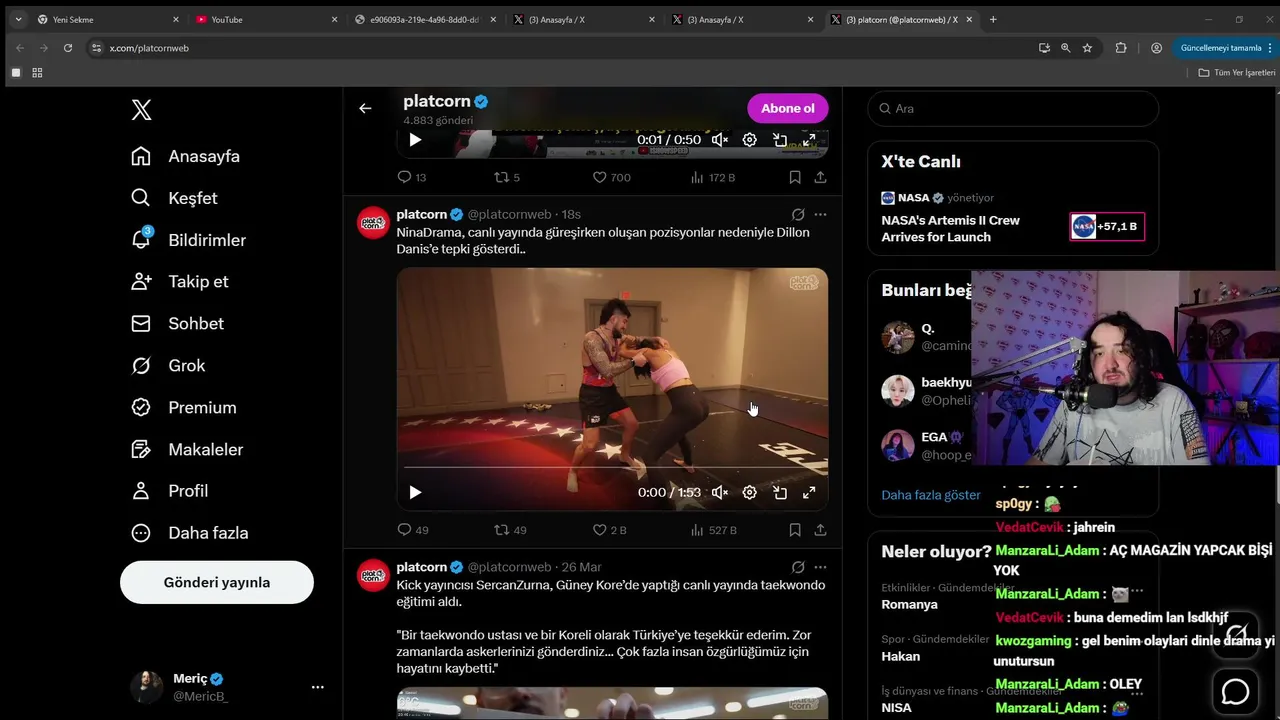
Task: Click Daha fazla göster link
Action: point(931,495)
